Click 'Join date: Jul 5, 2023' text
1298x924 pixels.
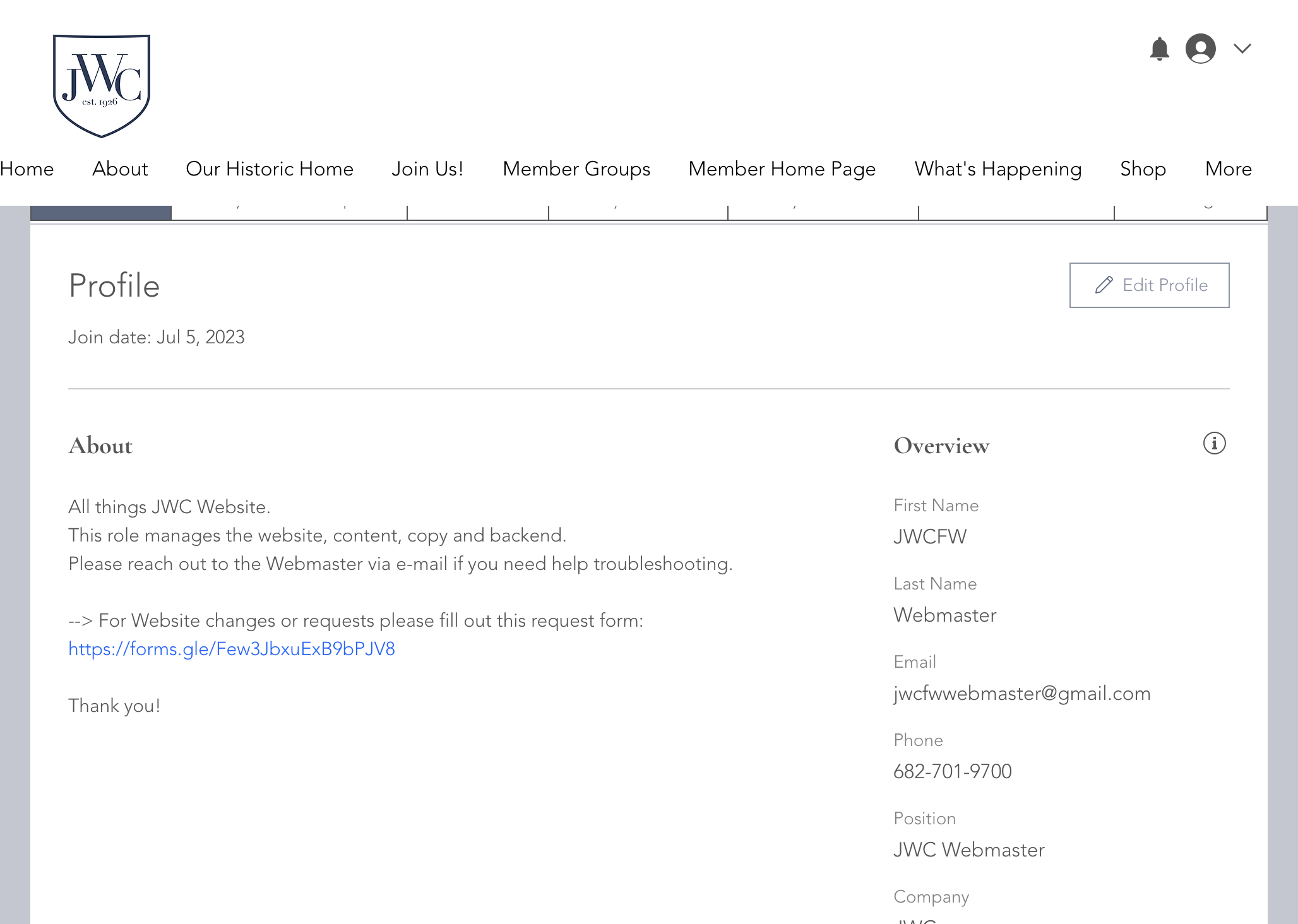pos(157,337)
